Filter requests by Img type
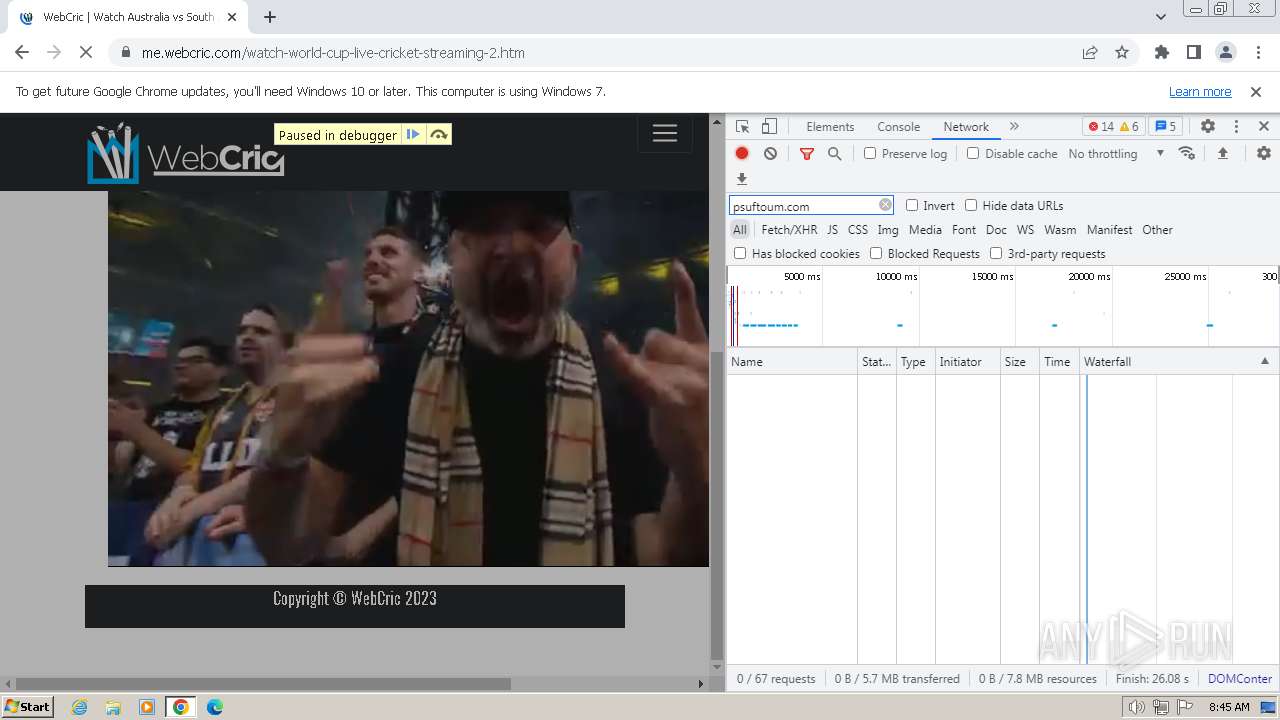Image resolution: width=1280 pixels, height=720 pixels. (x=888, y=229)
